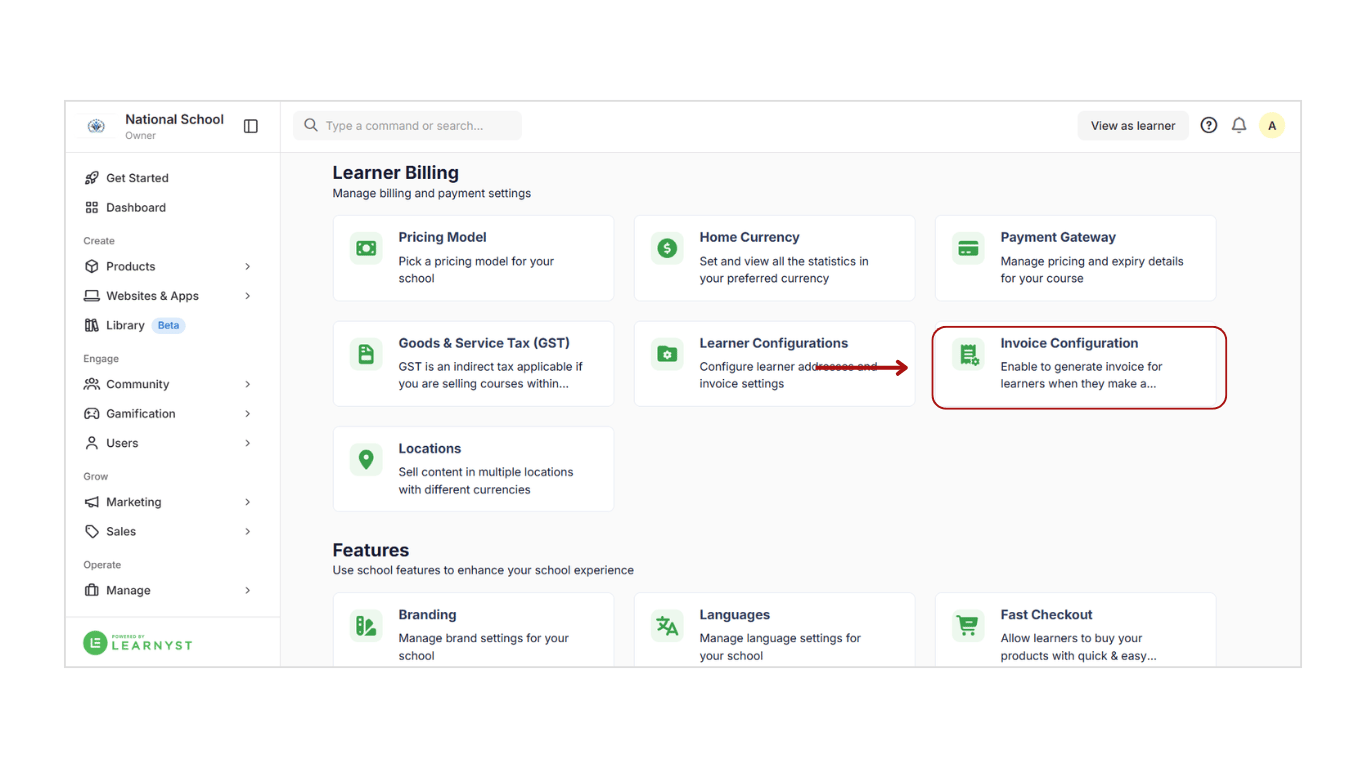The height and width of the screenshot is (768, 1366).
Task: Click the Fast Checkout cart icon
Action: (968, 626)
